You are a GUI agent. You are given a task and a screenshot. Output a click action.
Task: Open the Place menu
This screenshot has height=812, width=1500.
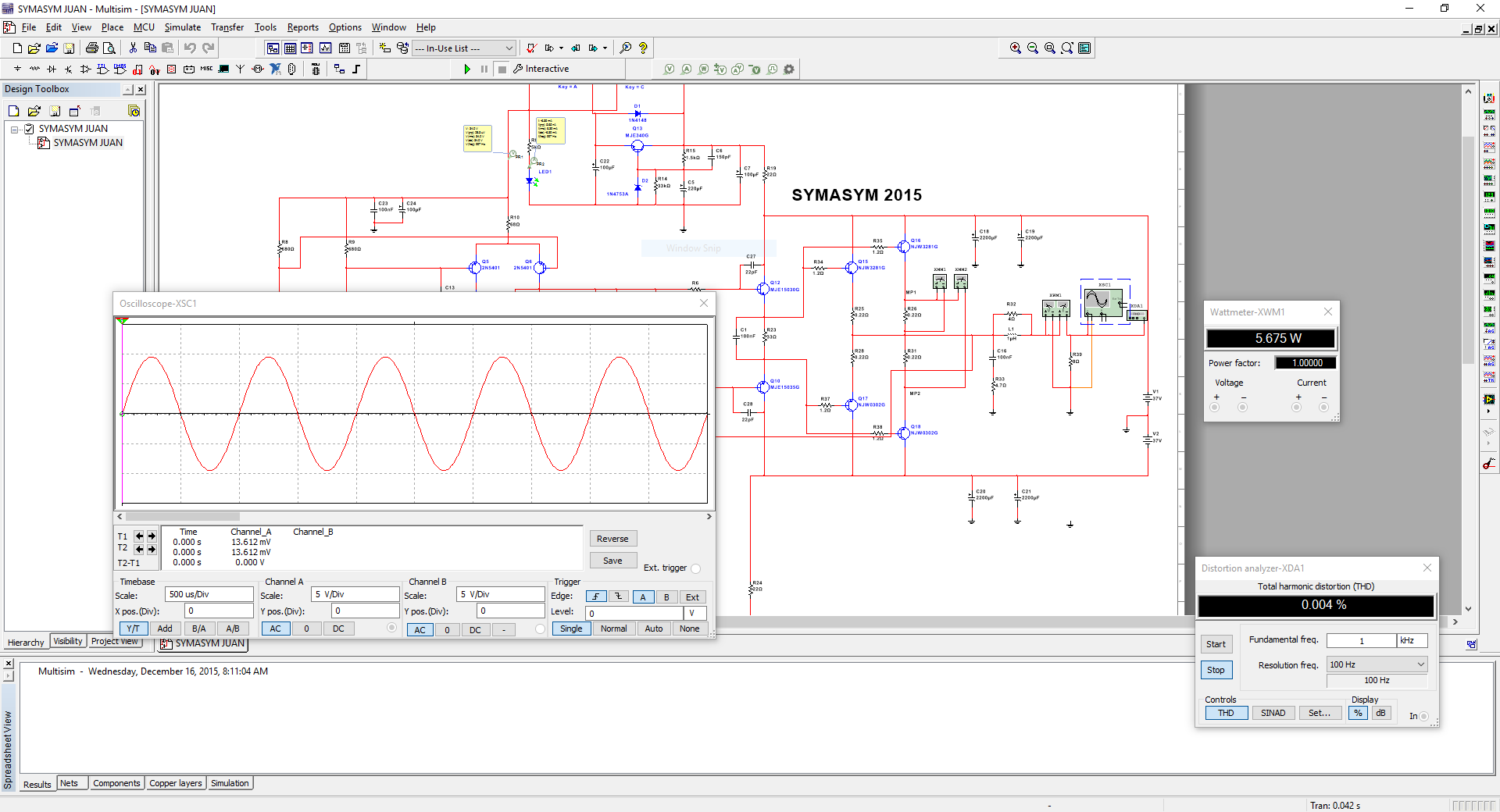[112, 27]
